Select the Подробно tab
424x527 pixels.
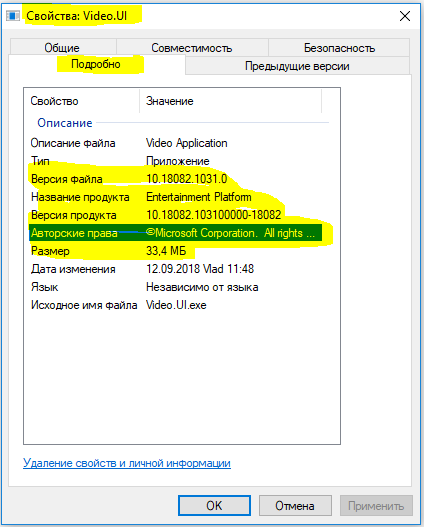point(96,64)
